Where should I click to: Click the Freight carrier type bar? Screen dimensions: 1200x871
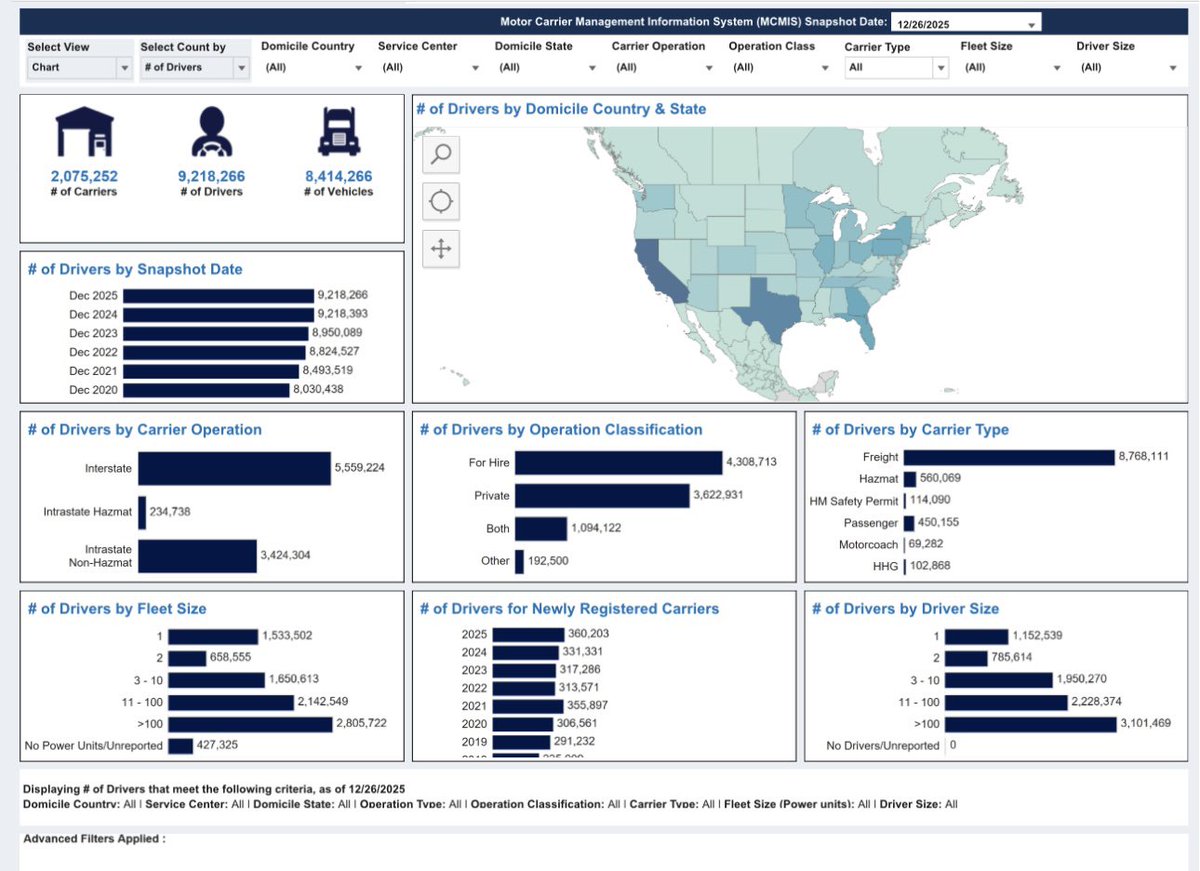coord(1008,457)
